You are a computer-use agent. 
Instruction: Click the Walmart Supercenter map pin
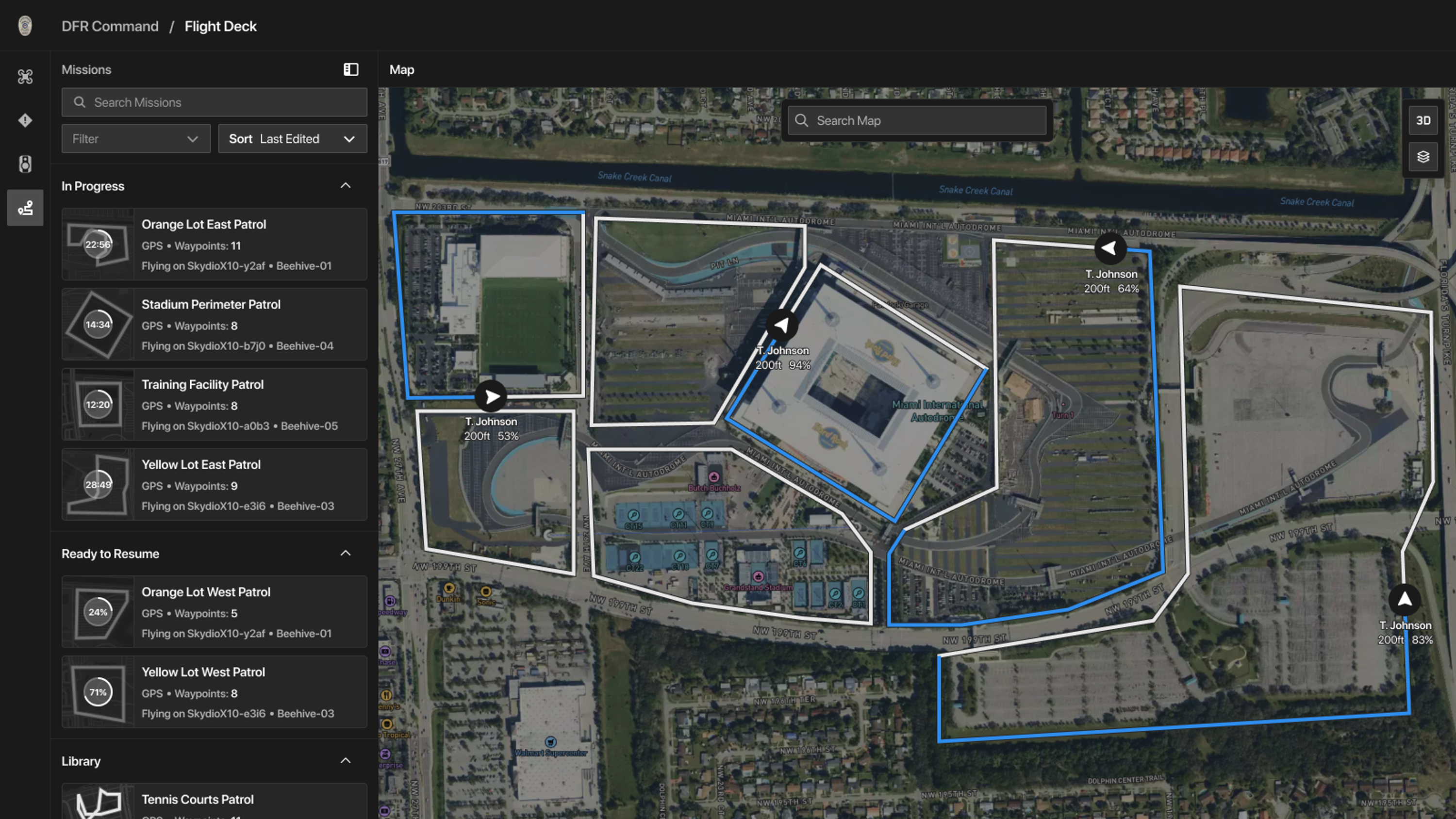(550, 741)
